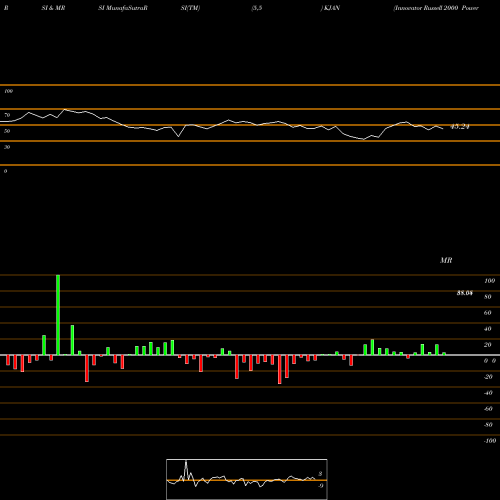Screen dimensions: 500x500
Task: Click the -20 label on MR axis
Action: tap(488, 377)
